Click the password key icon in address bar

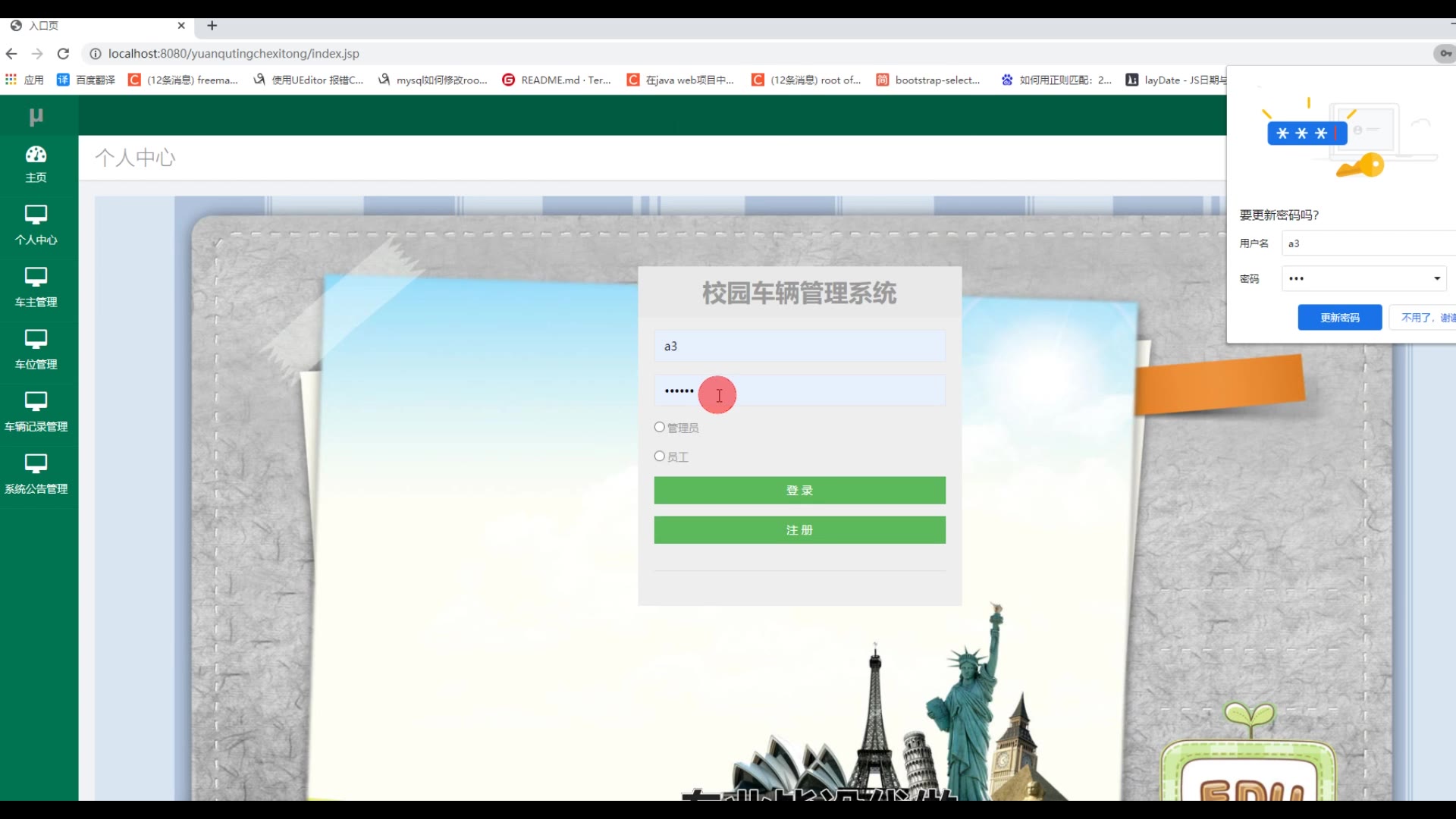tap(1445, 53)
